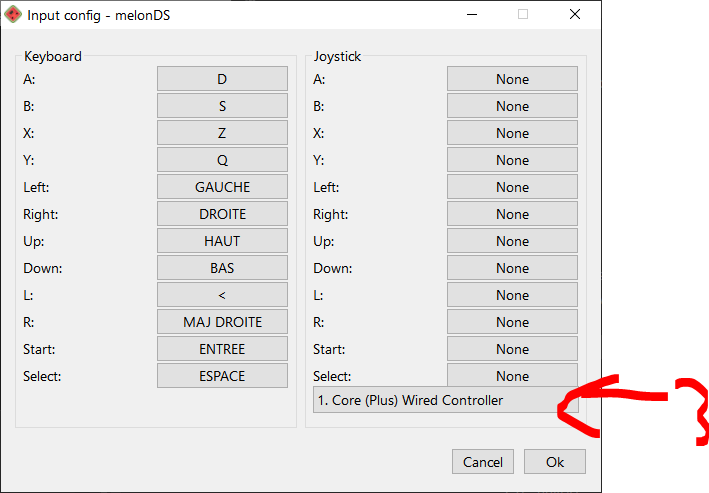Remap keyboard X key button 'Z'

tap(222, 133)
